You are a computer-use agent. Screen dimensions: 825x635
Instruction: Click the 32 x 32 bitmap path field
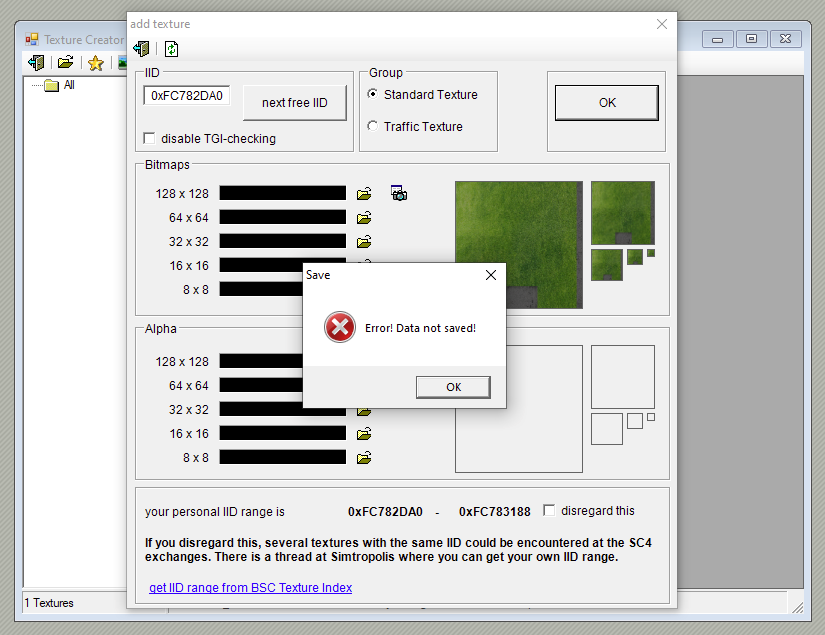283,241
